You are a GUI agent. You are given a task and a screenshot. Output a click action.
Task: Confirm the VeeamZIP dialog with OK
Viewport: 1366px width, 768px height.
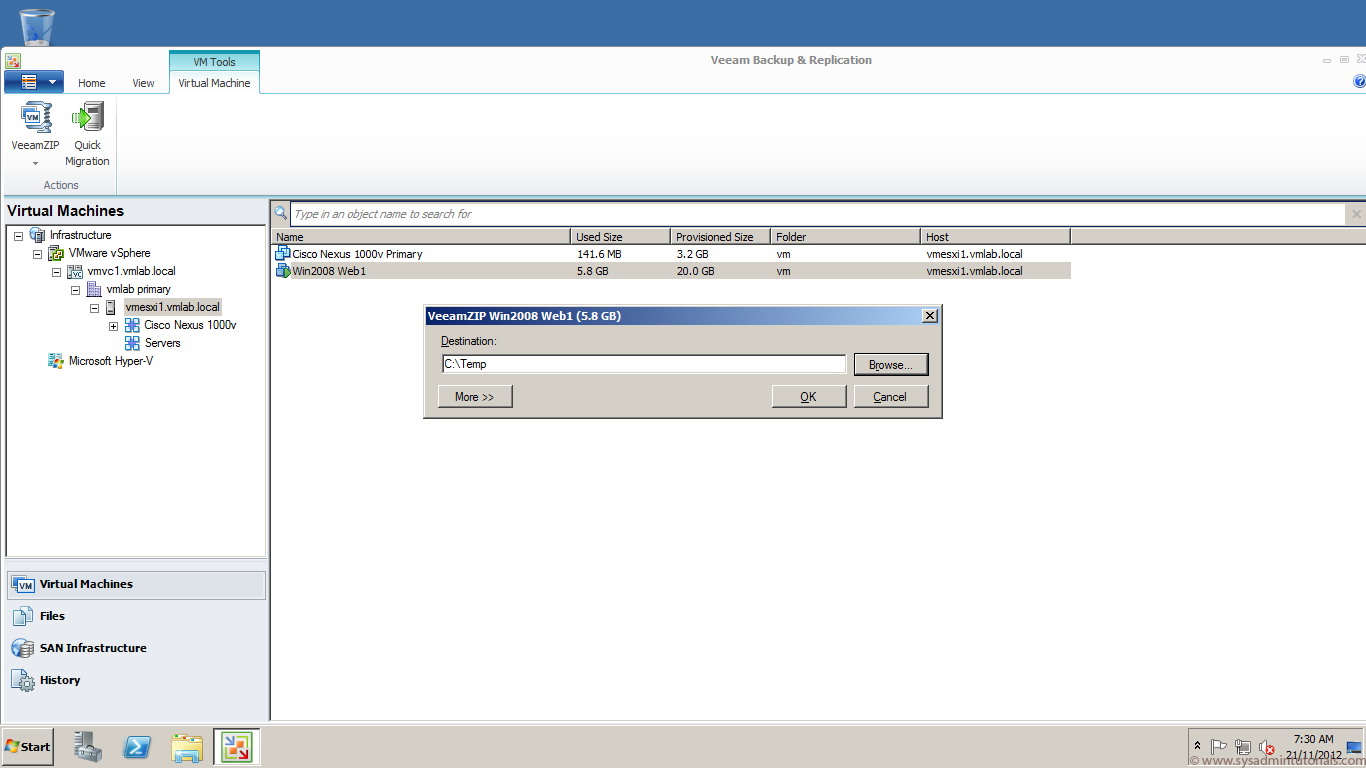[808, 397]
